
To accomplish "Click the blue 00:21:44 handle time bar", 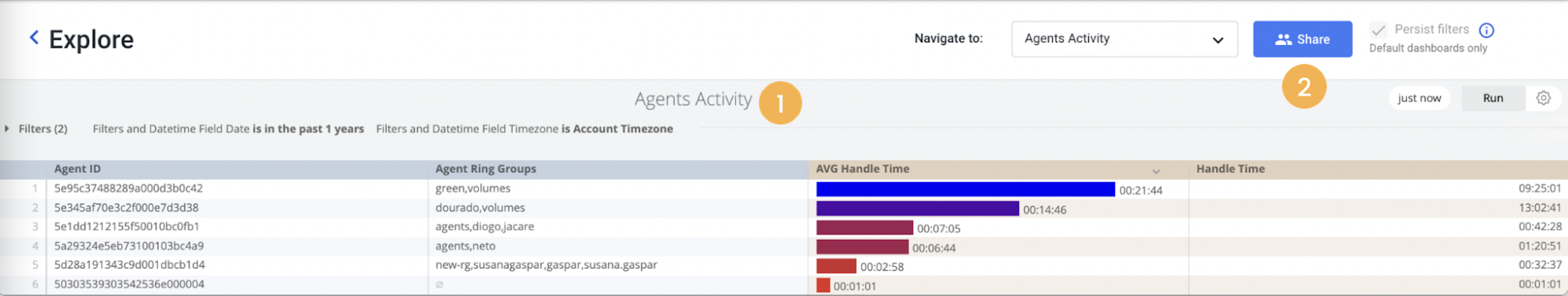I will [x=965, y=189].
